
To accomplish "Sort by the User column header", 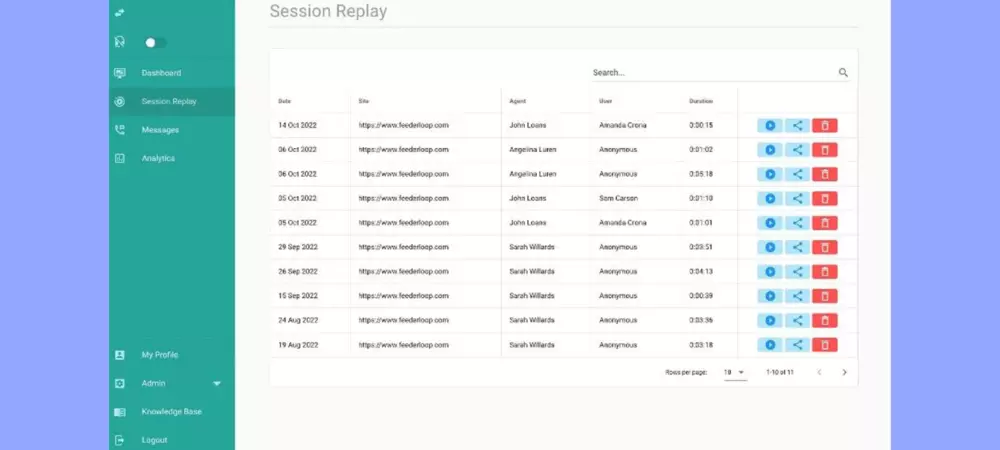I will coord(605,101).
